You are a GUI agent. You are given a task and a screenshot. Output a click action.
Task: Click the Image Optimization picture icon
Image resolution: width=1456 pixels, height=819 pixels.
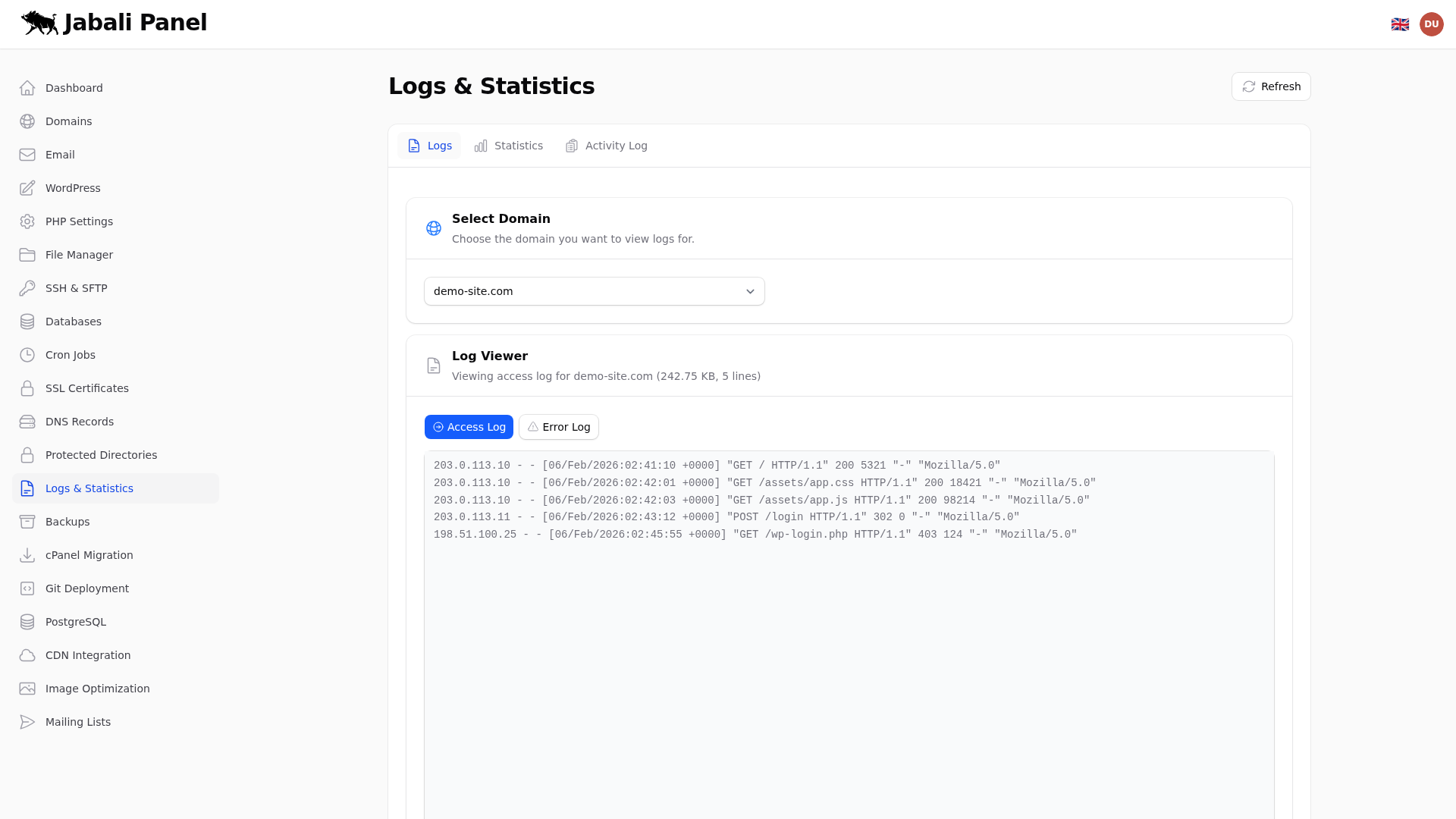pyautogui.click(x=27, y=689)
